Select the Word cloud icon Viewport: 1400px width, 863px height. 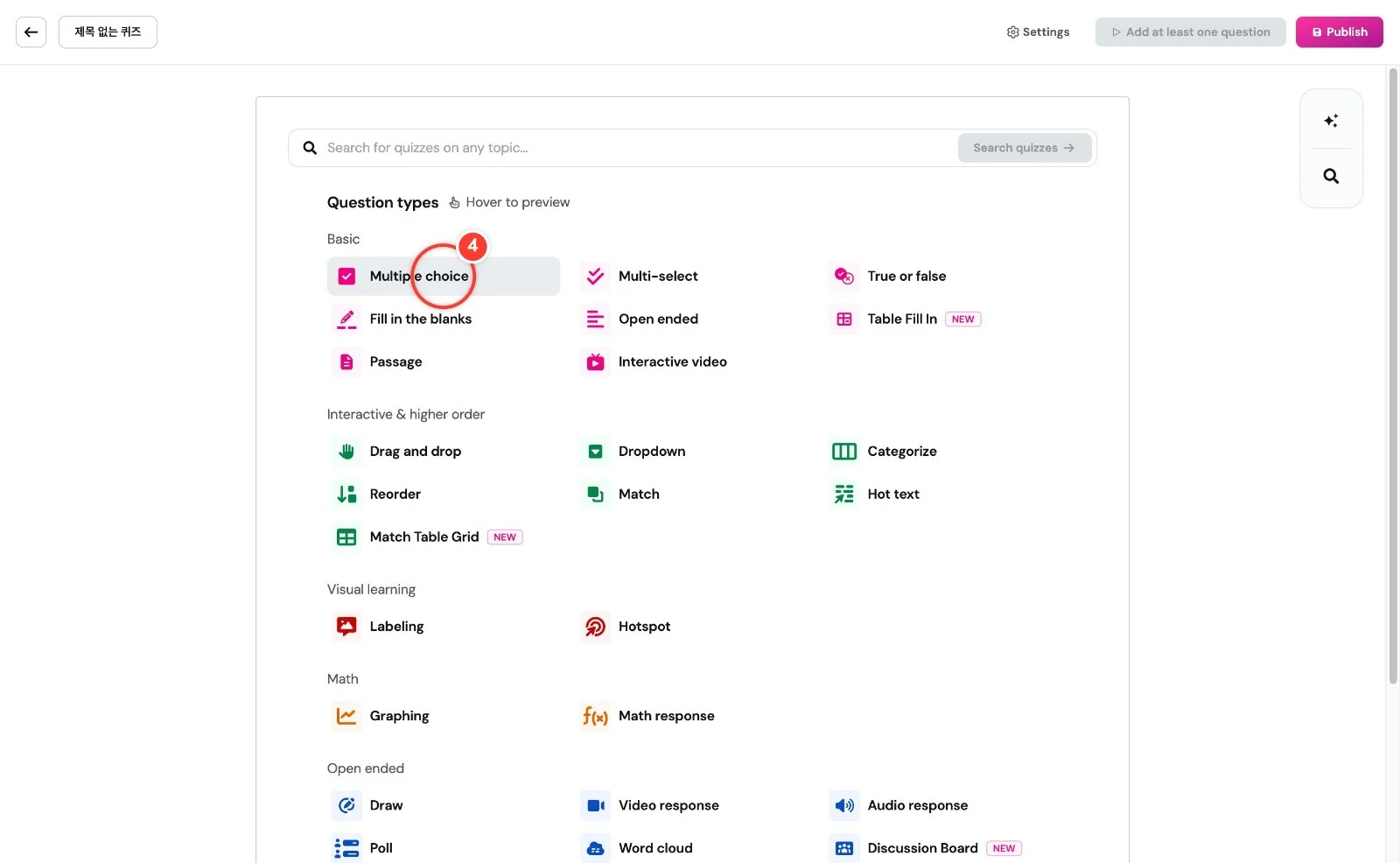[x=595, y=848]
